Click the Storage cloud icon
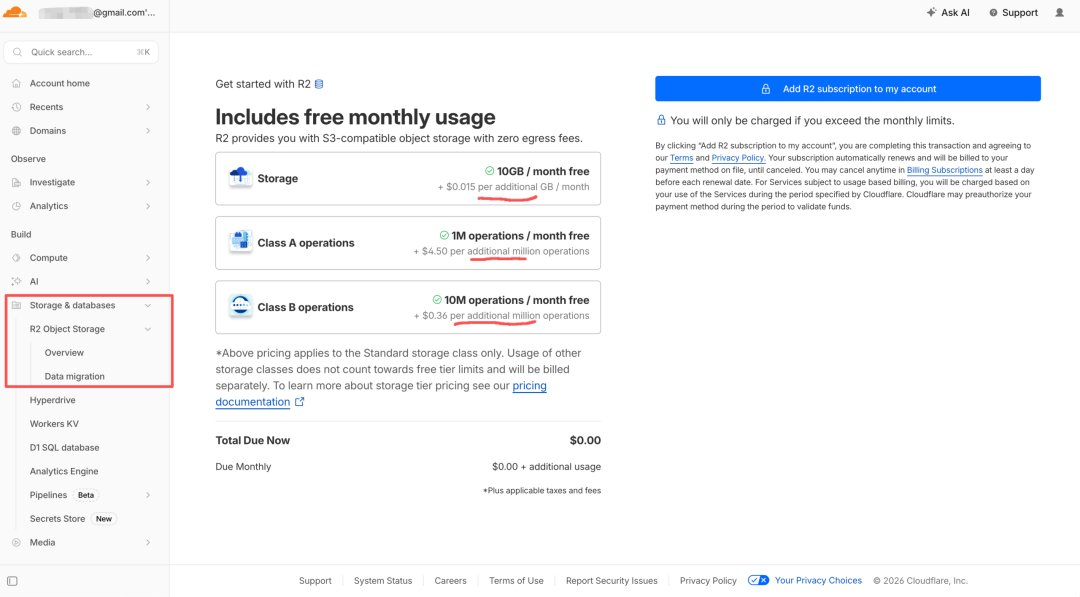Viewport: 1080px width, 597px height. (x=240, y=178)
